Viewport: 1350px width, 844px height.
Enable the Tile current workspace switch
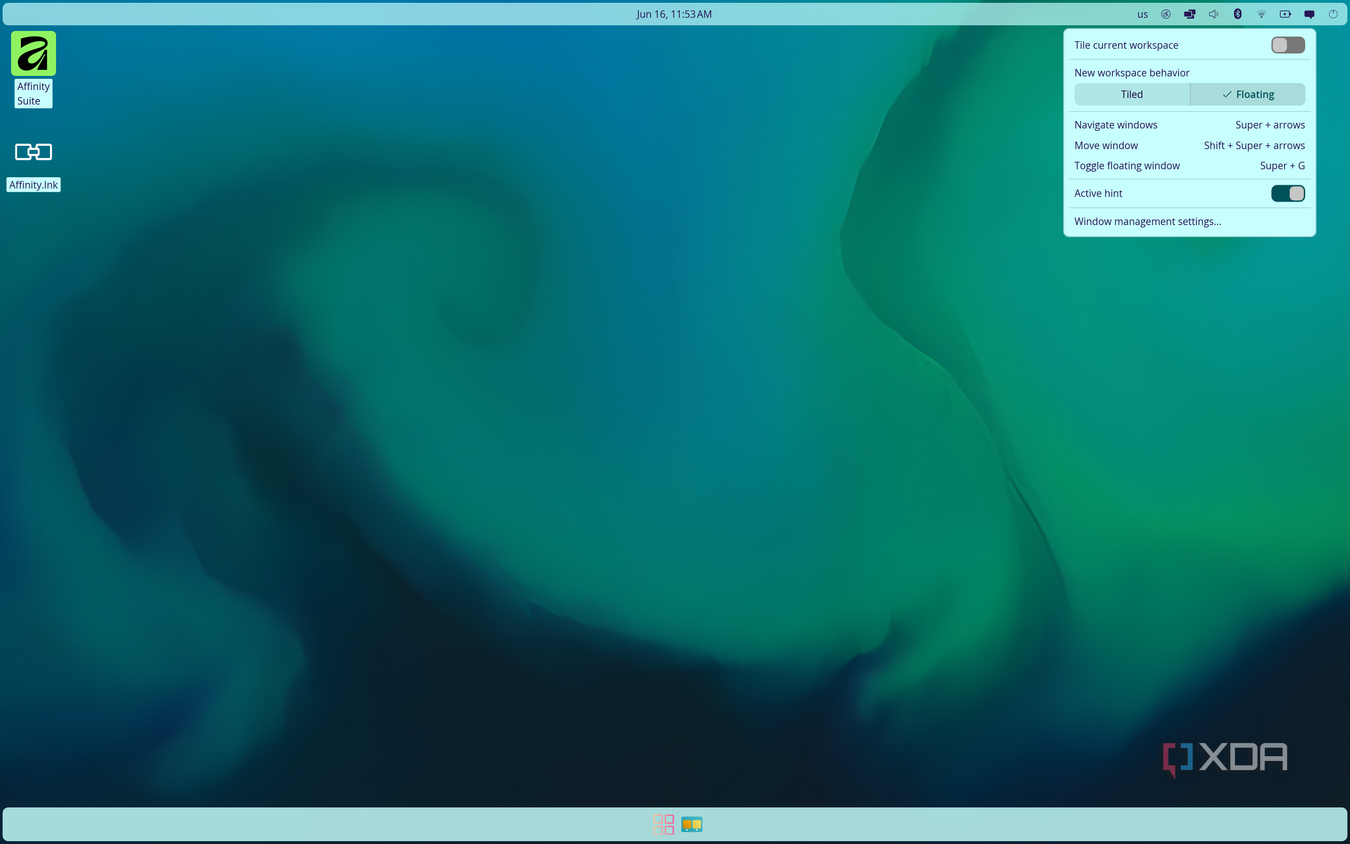(1288, 45)
